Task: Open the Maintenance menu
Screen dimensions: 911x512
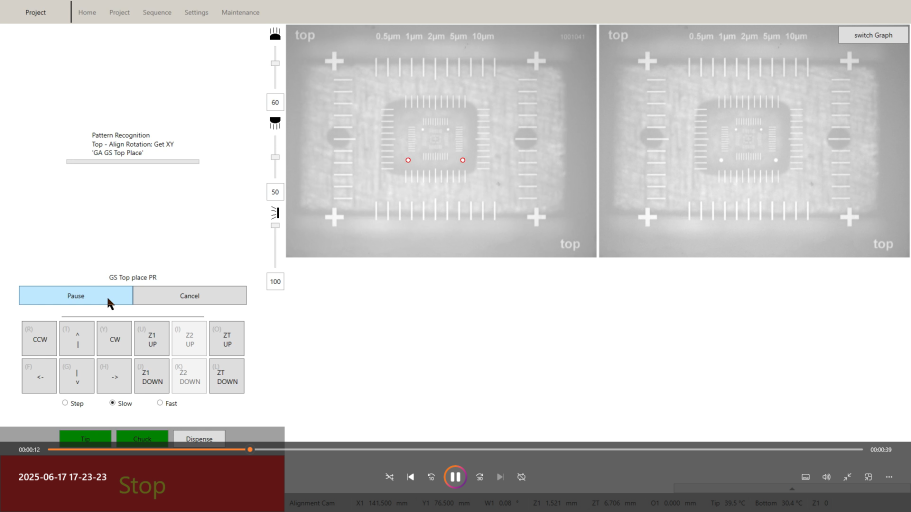Action: tap(240, 12)
